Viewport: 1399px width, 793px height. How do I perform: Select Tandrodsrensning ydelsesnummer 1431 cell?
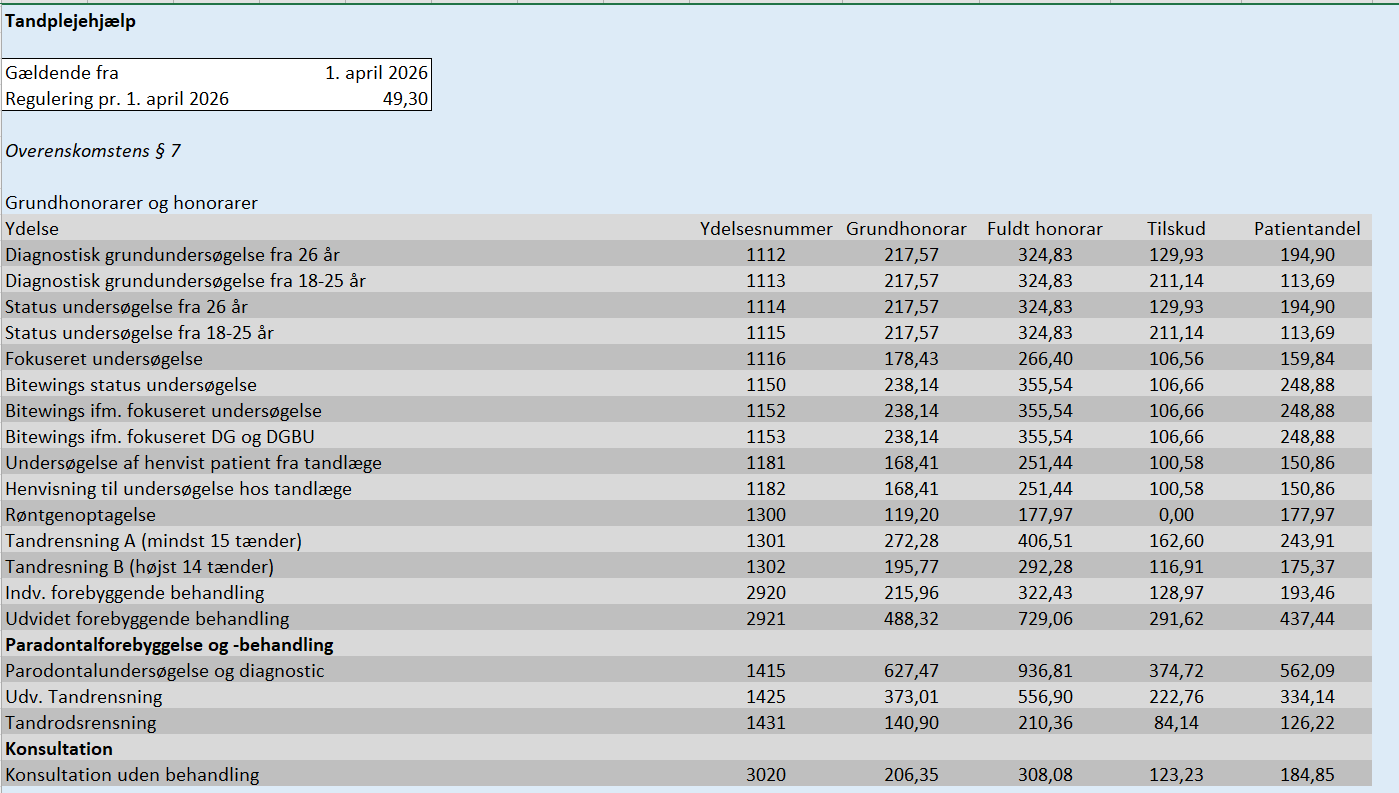[x=766, y=723]
